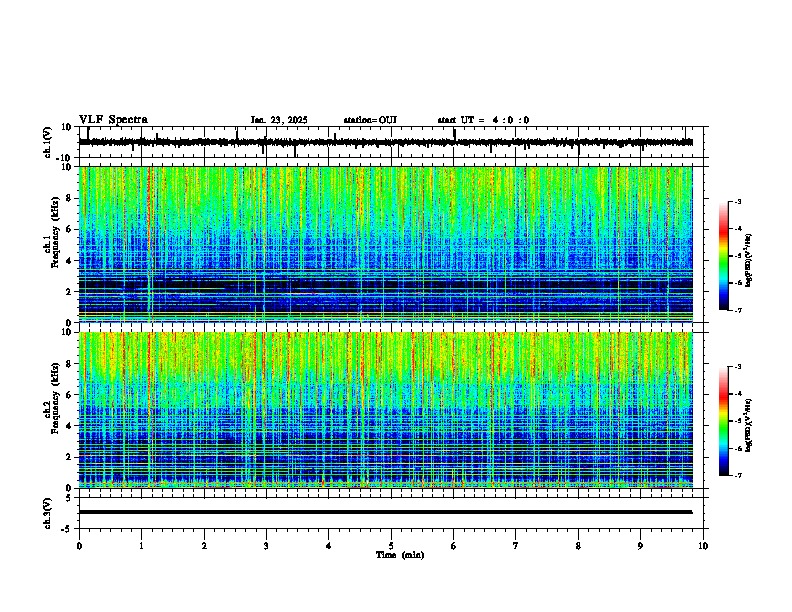The image size is (792, 612).
Task: Click the "ch.2 Frequency (kHz)" axis label
Action: (53, 398)
